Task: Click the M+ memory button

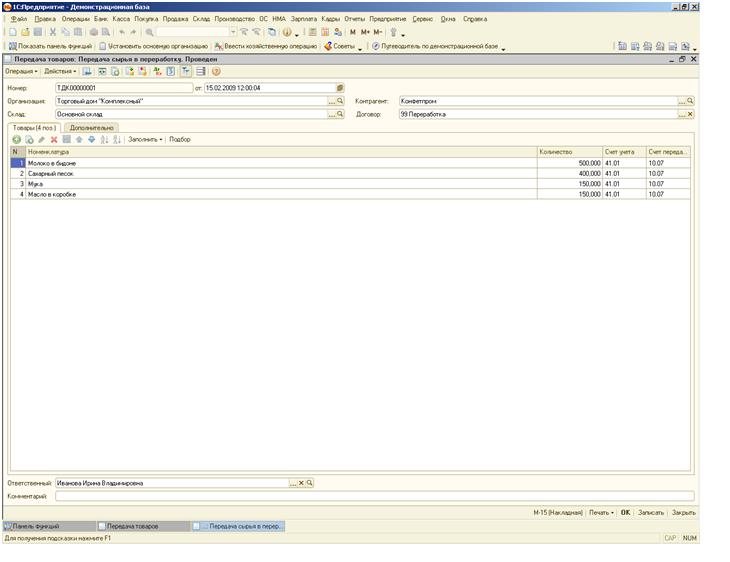Action: point(365,32)
